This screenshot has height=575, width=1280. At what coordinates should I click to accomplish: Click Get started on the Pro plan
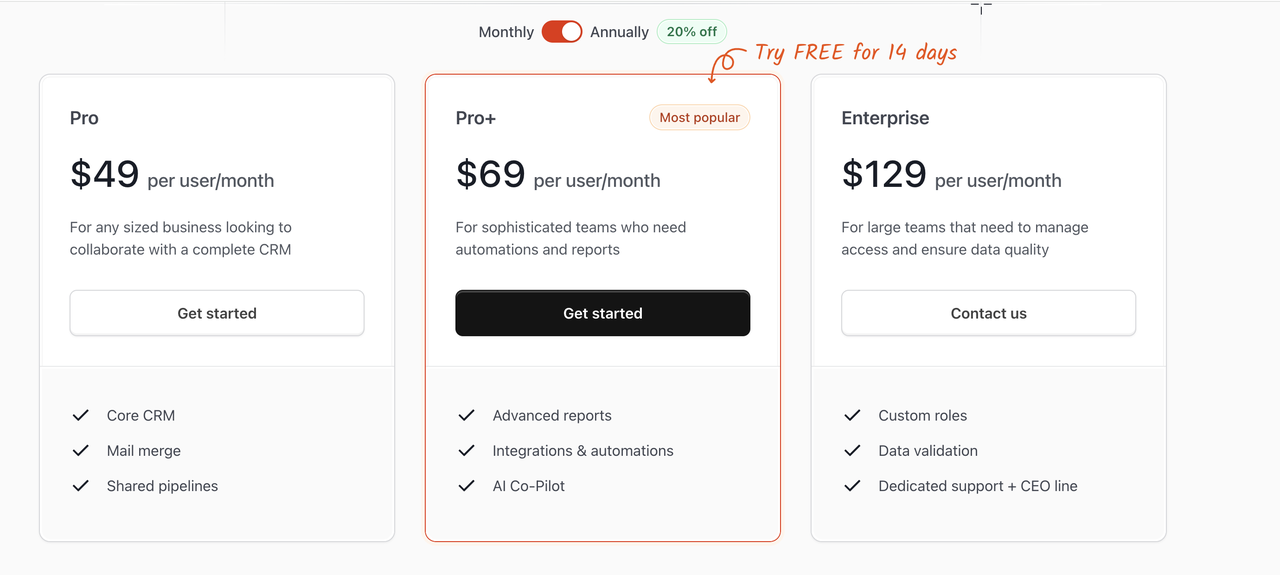[217, 313]
